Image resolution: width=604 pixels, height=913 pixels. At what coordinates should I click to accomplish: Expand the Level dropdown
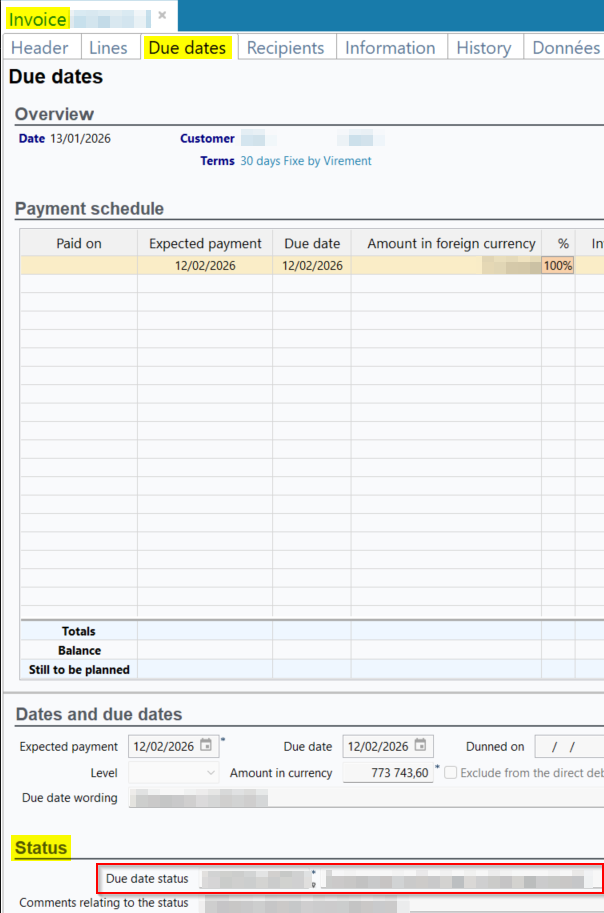point(210,773)
